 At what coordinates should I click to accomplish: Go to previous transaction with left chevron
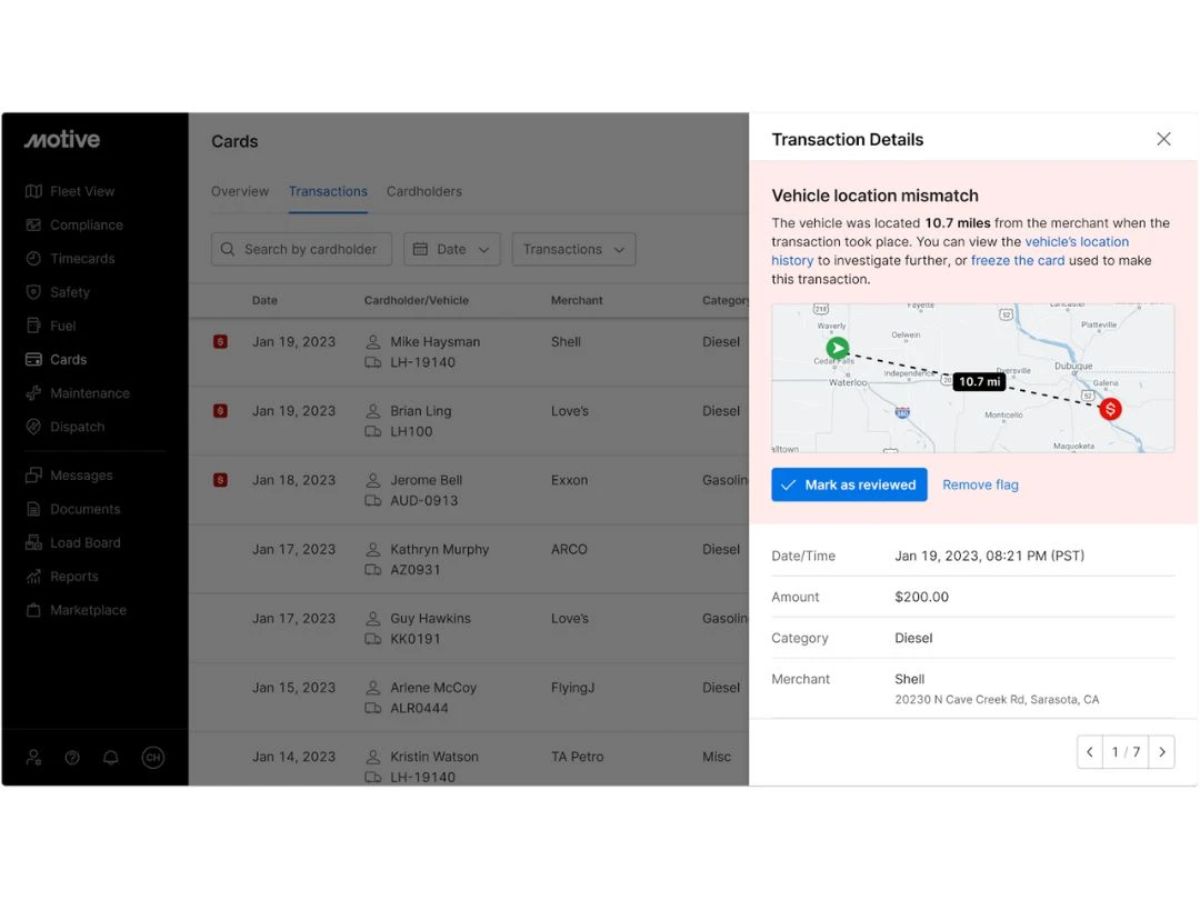coord(1090,752)
